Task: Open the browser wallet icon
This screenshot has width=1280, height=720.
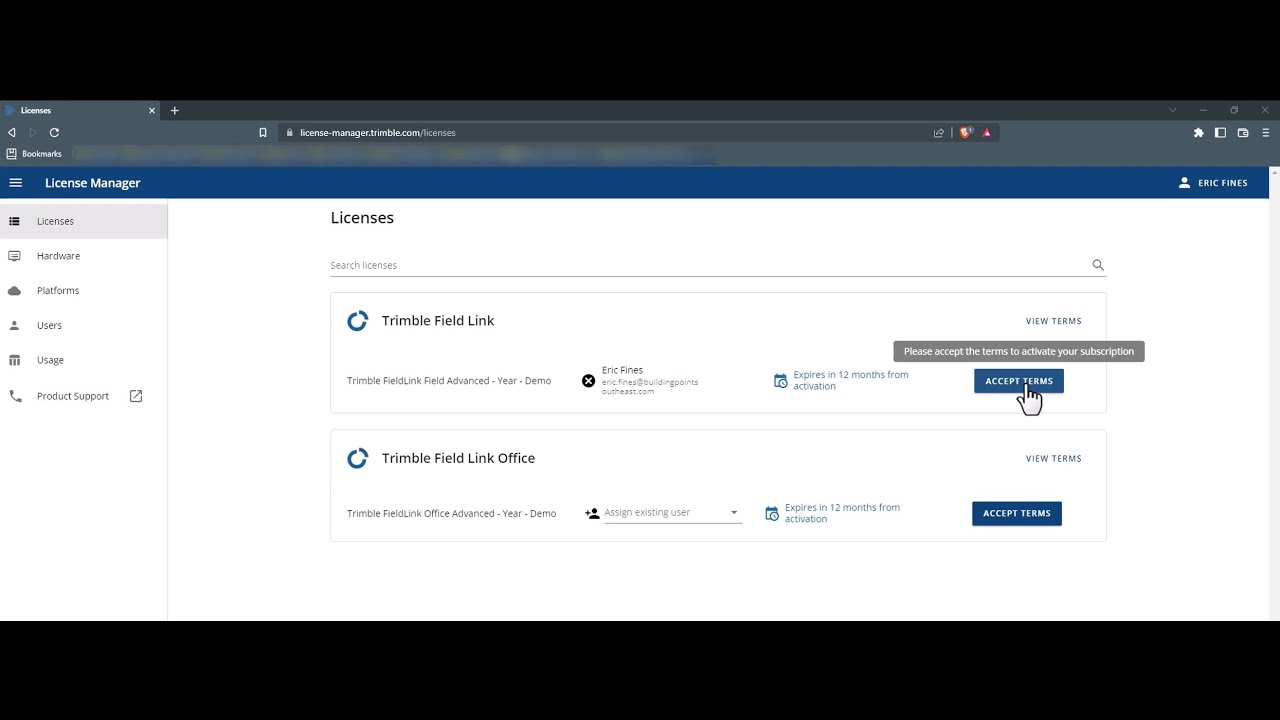Action: tap(1243, 132)
